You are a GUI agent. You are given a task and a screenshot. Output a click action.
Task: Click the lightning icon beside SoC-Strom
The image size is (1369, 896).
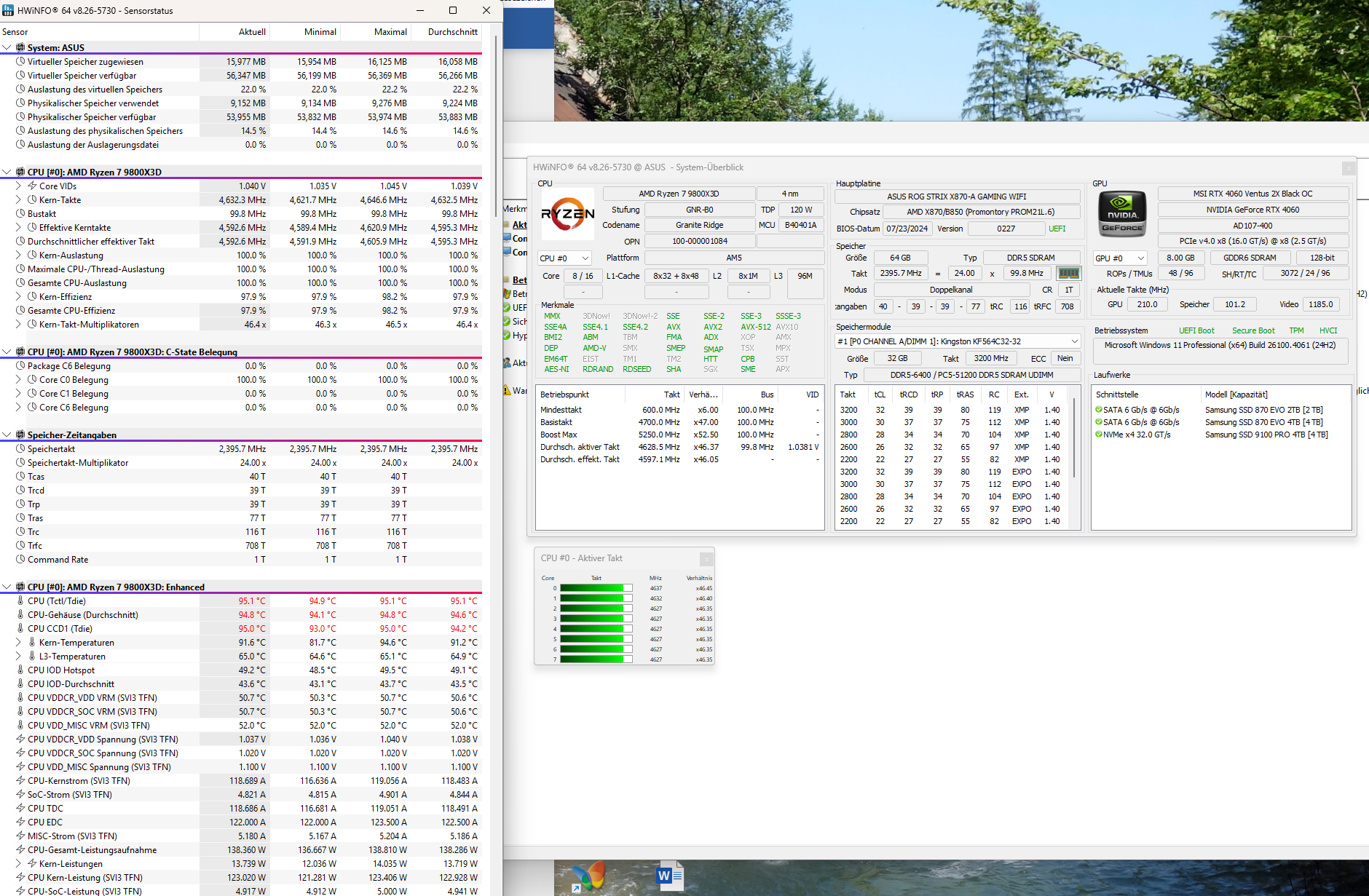tap(21, 795)
